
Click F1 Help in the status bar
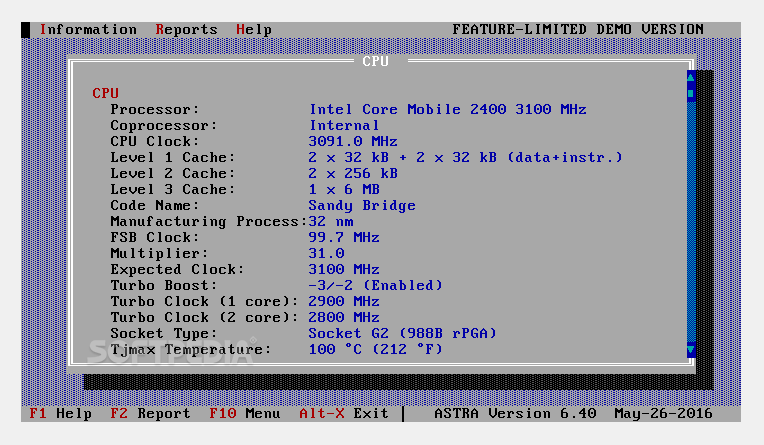[60, 414]
